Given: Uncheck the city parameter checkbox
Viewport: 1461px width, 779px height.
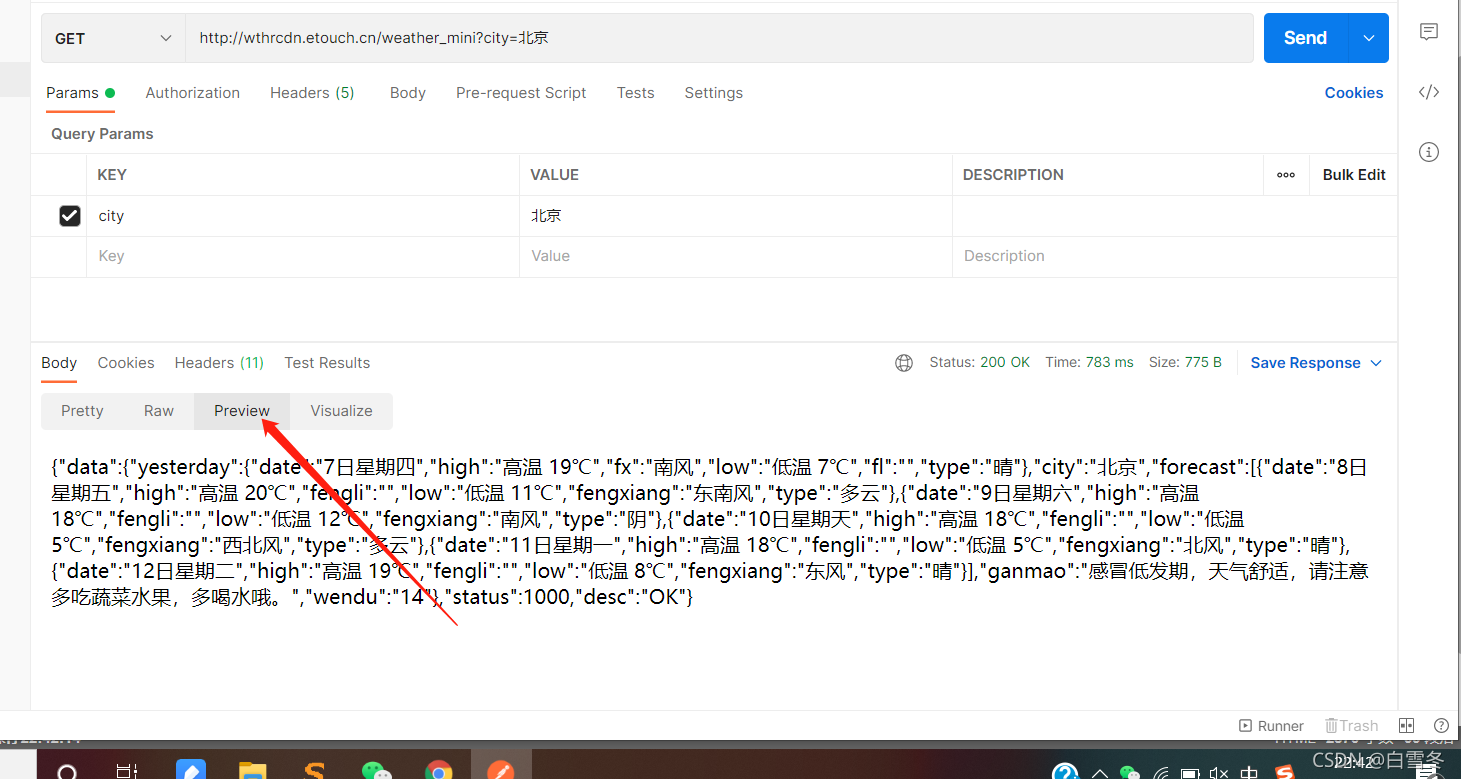Looking at the screenshot, I should (69, 215).
